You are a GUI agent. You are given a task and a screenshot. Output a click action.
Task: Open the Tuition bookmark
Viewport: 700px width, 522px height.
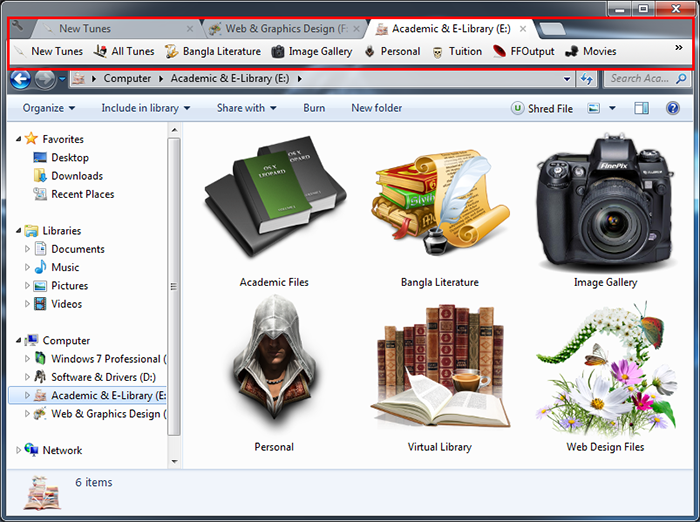click(457, 51)
